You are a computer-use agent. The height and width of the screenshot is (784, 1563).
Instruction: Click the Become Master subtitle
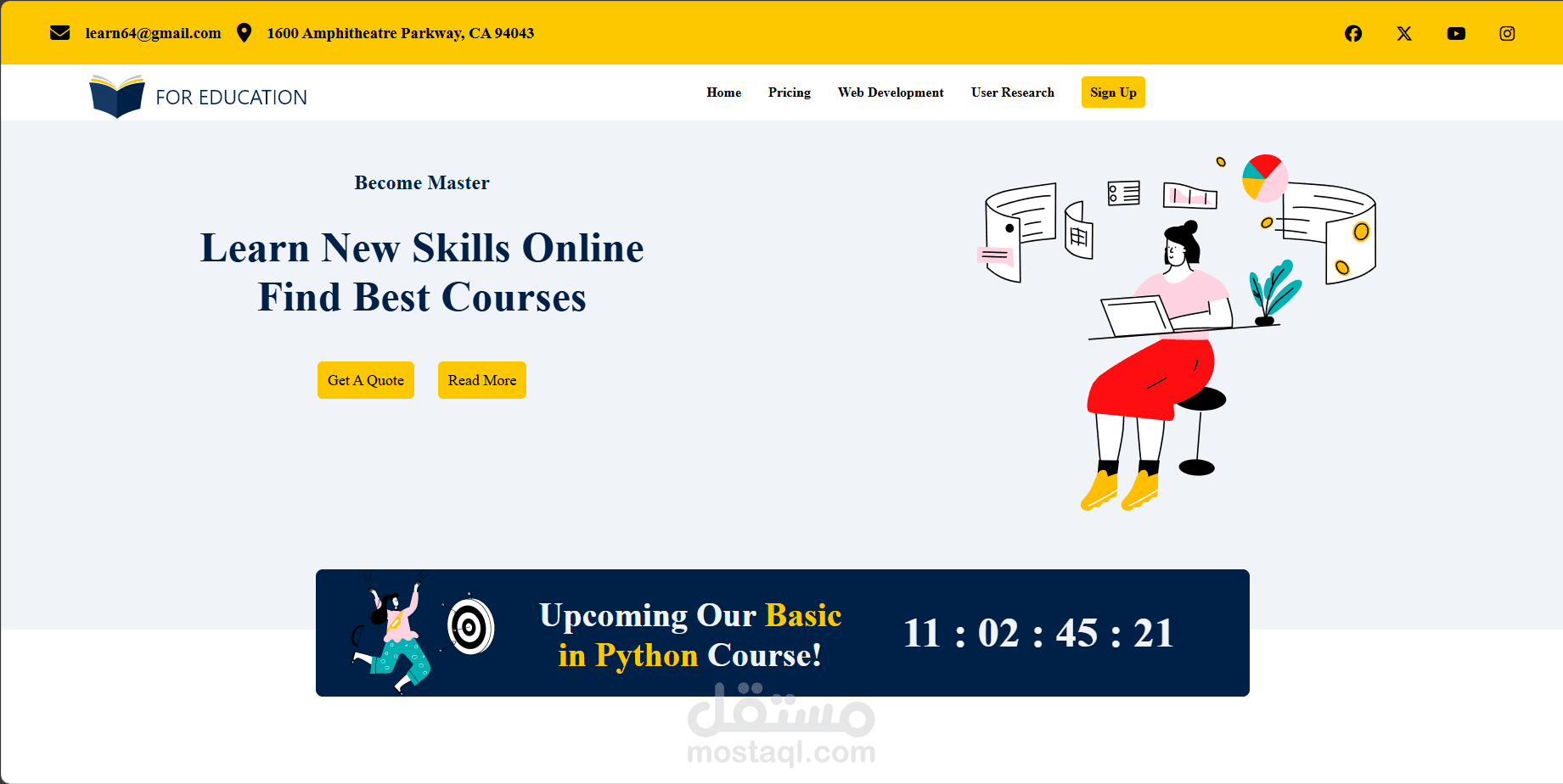click(422, 182)
